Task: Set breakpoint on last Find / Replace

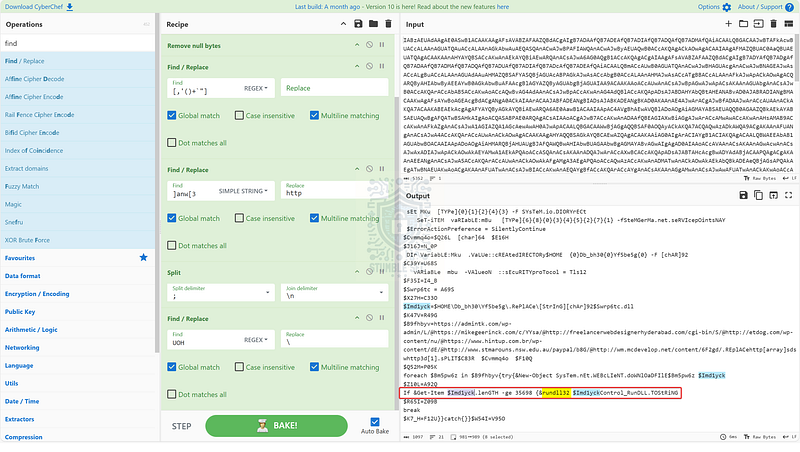Action: tap(382, 318)
